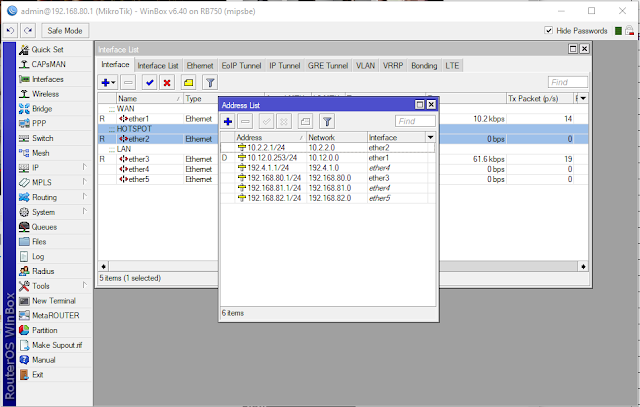The height and width of the screenshot is (407, 640).
Task: Click scroll right arrow in Interface List
Action: click(x=583, y=267)
